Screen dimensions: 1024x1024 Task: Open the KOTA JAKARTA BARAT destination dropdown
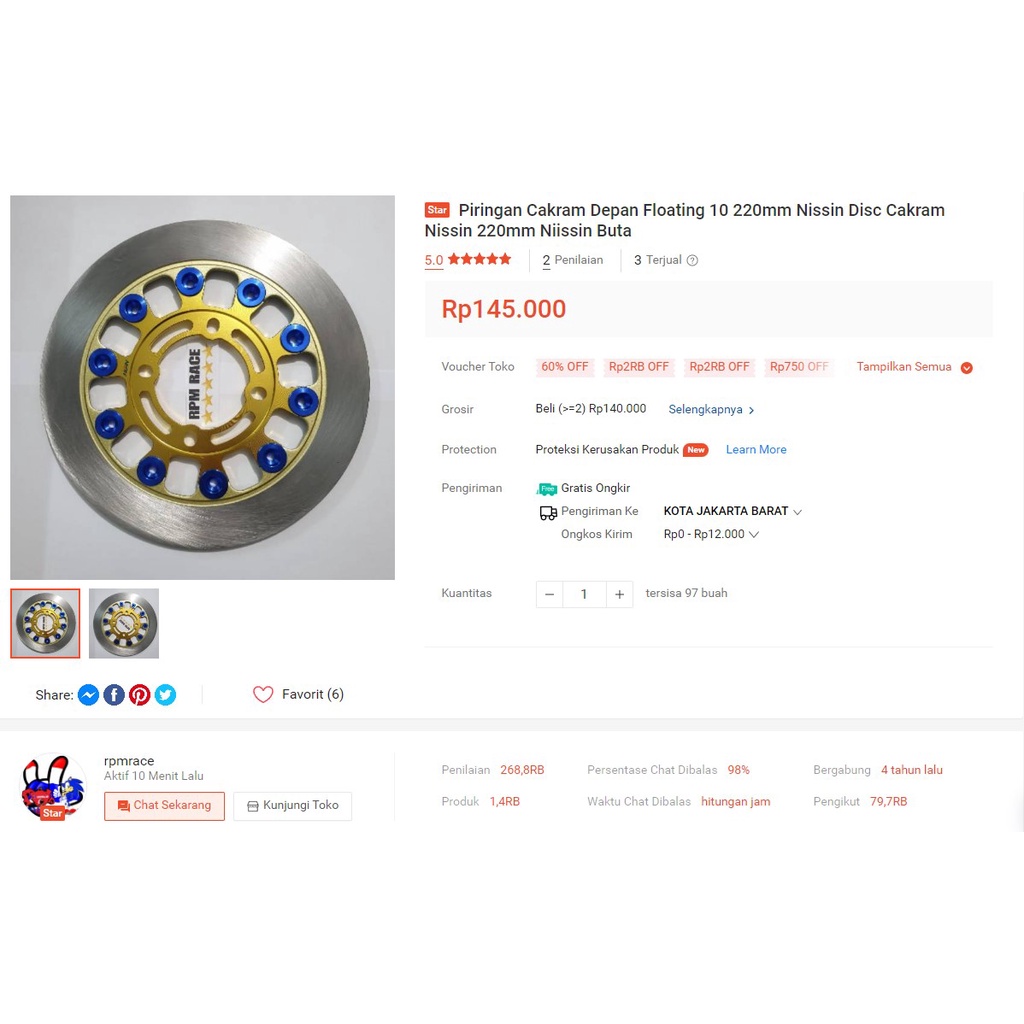733,511
